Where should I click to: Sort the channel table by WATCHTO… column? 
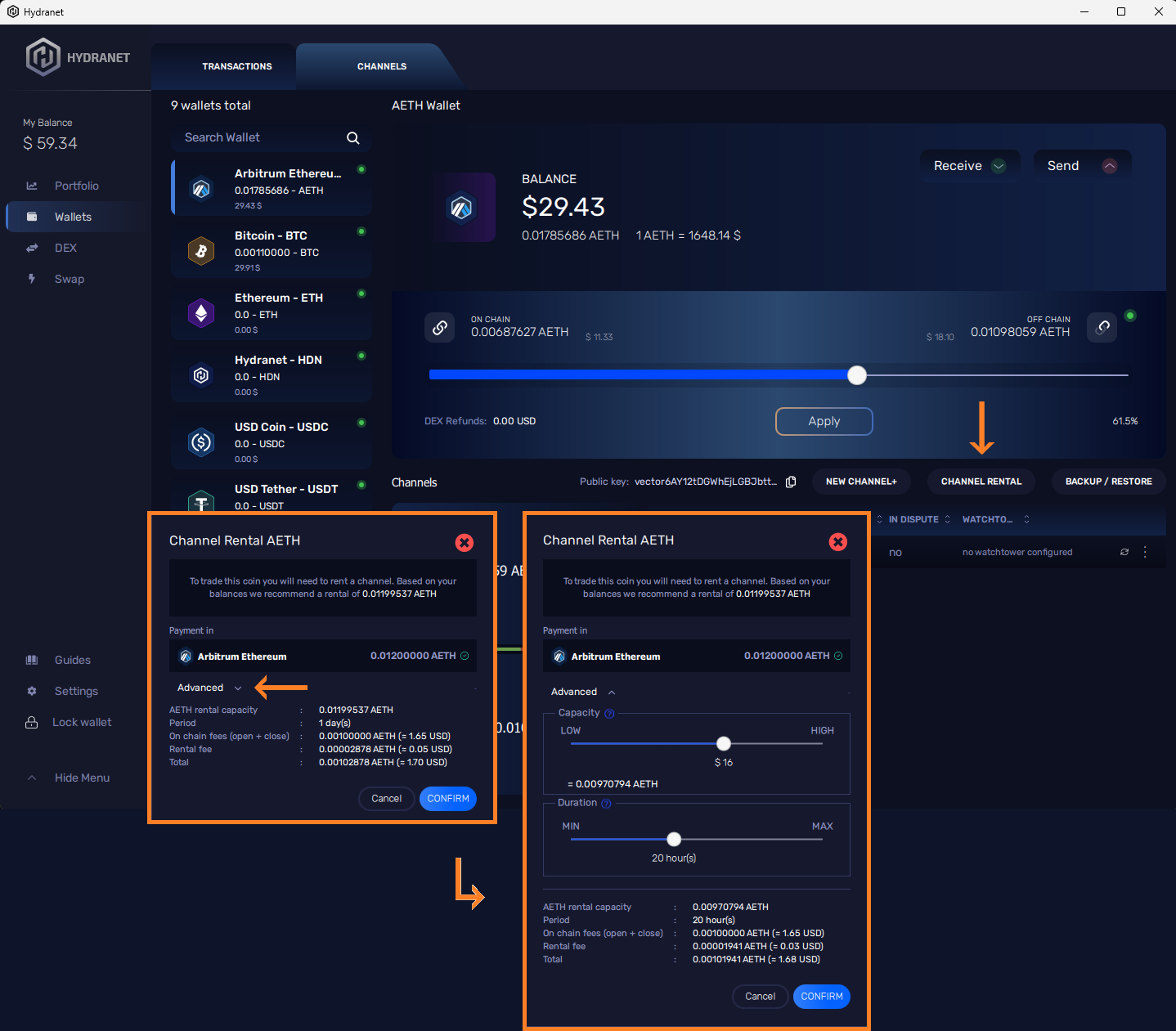coord(995,519)
